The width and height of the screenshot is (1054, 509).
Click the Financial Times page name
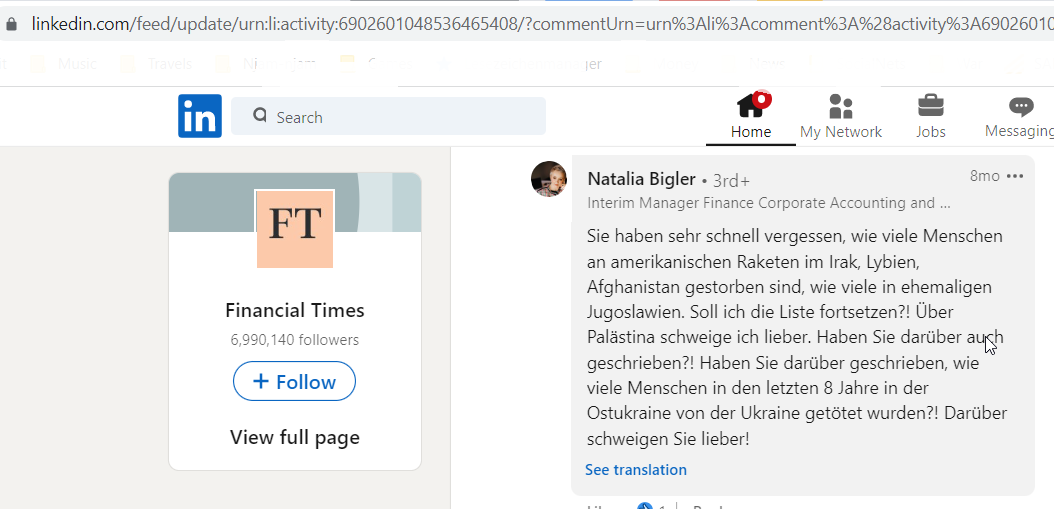tap(294, 310)
